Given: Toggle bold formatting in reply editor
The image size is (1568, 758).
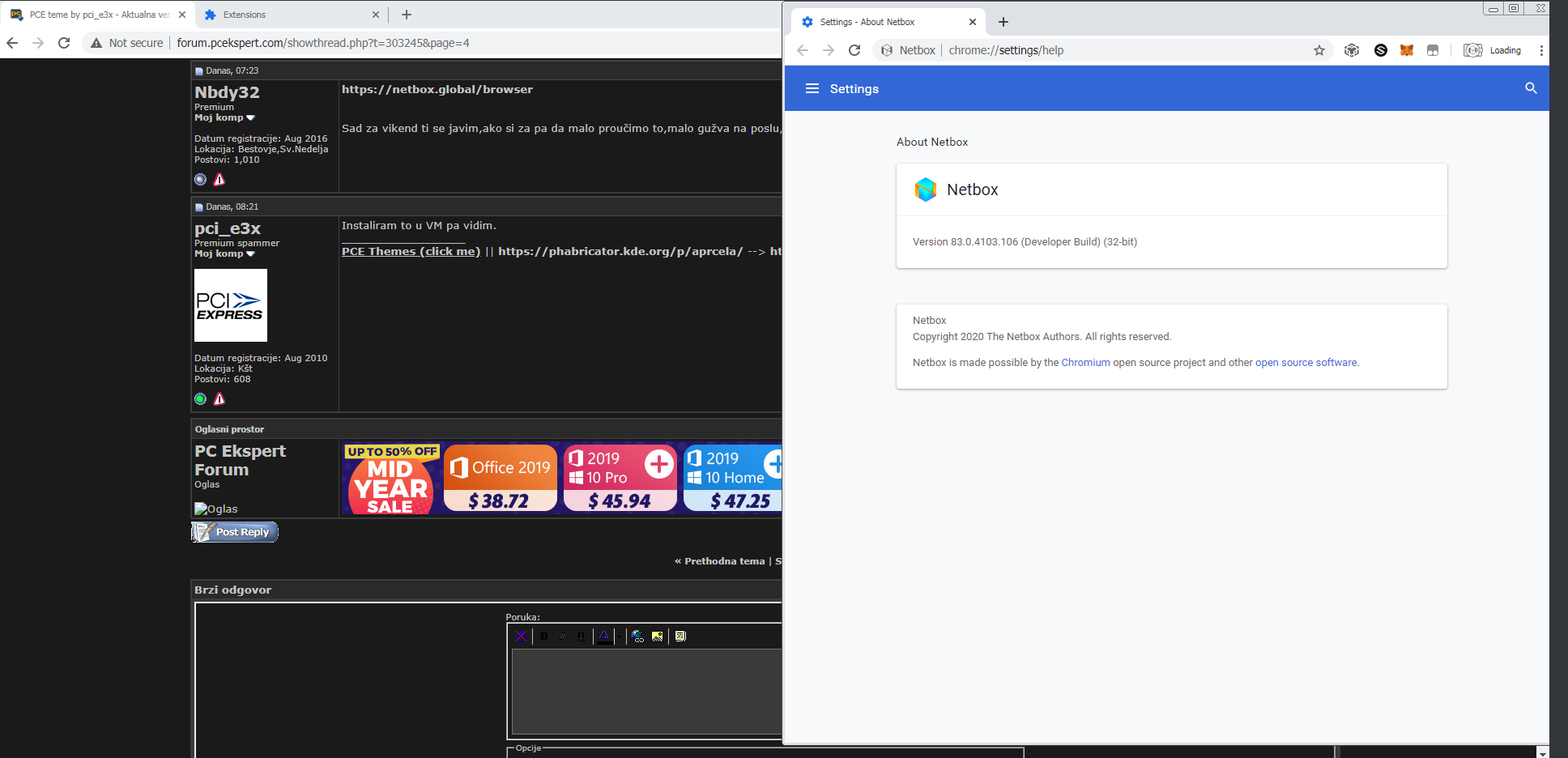Looking at the screenshot, I should [543, 637].
